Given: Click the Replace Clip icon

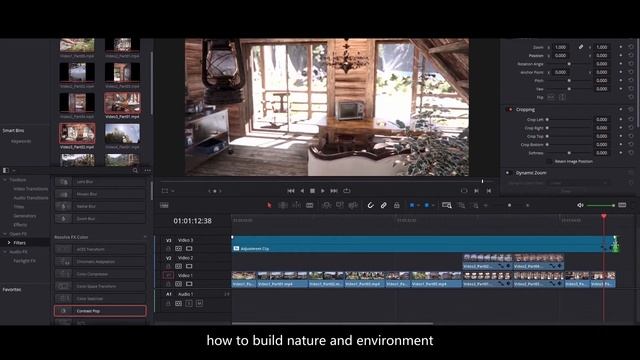Looking at the screenshot, I should click(x=353, y=205).
